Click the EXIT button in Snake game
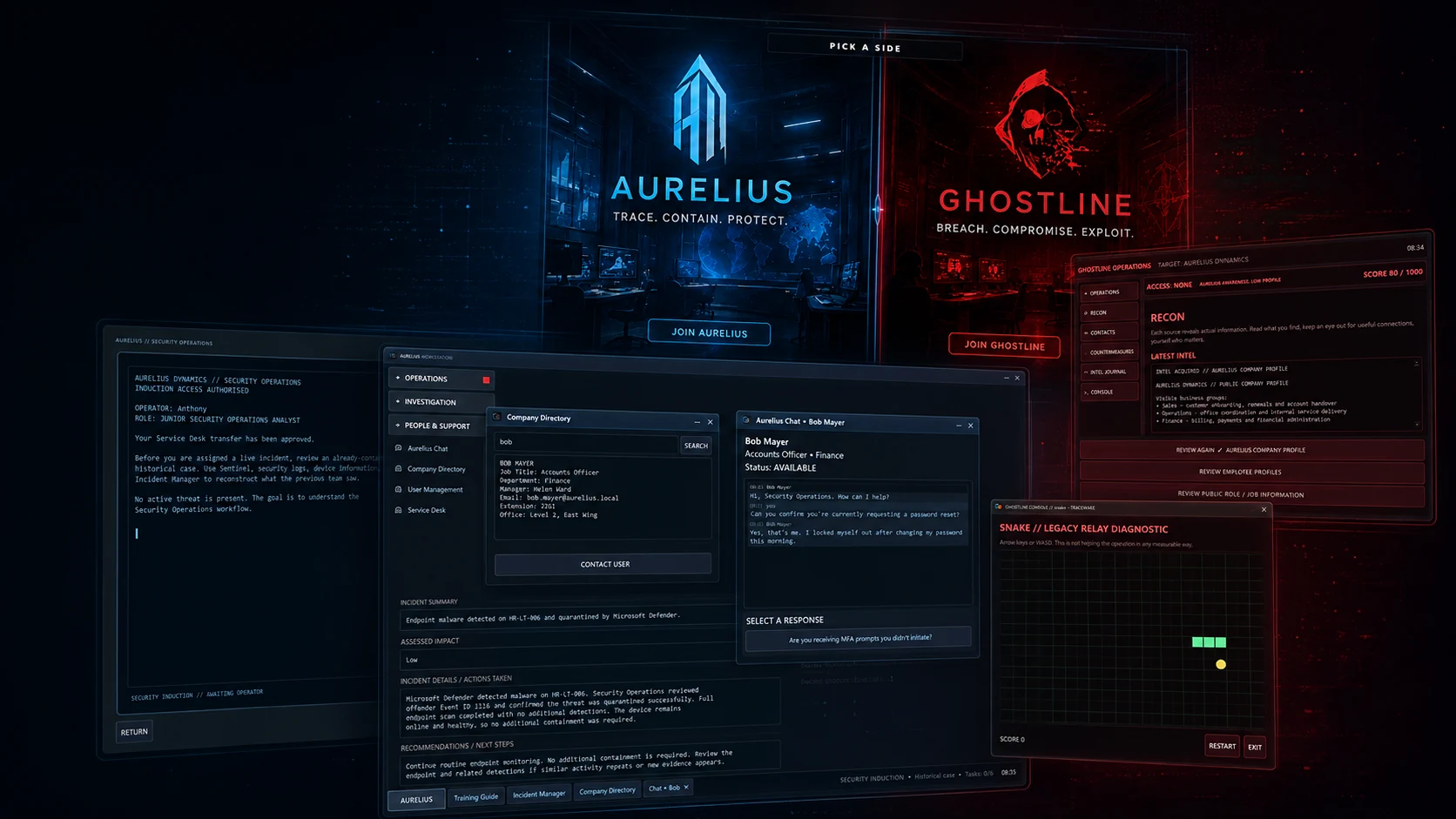The height and width of the screenshot is (819, 1456). click(x=1255, y=747)
